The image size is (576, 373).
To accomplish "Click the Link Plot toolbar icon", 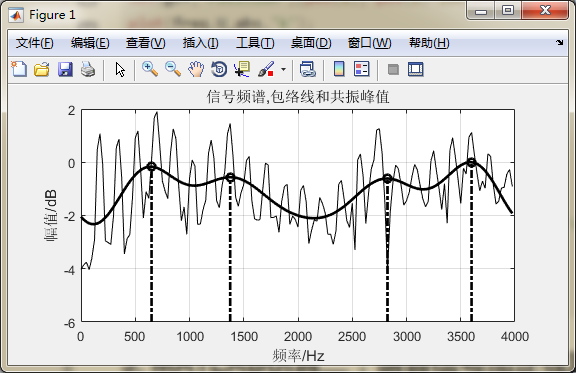I will 307,69.
